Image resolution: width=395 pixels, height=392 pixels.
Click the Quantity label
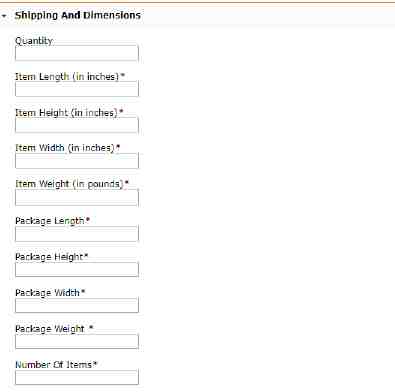coord(34,41)
